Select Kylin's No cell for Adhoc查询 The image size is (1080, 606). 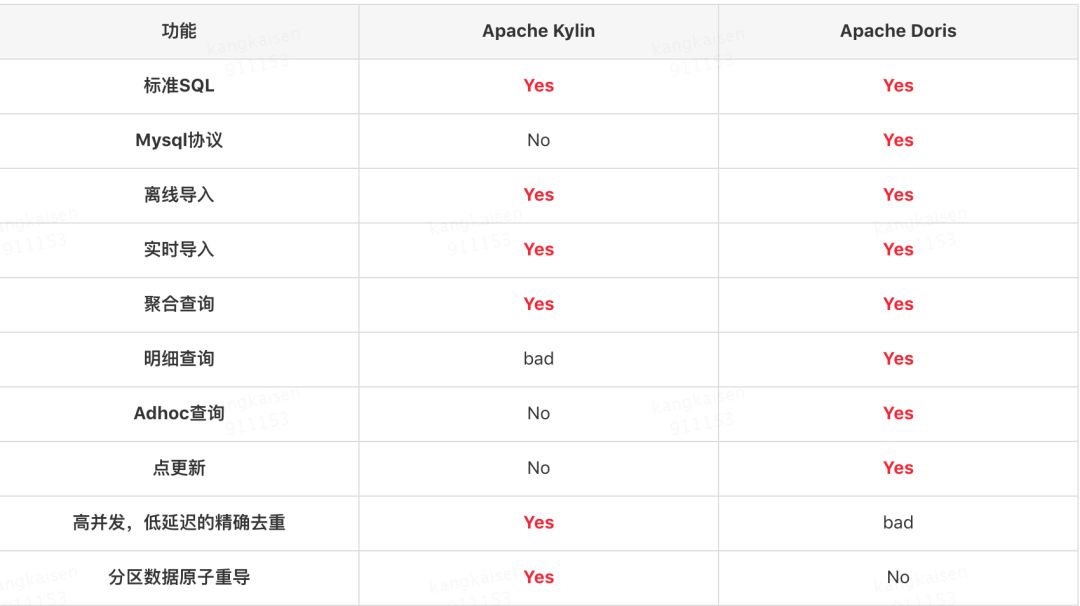click(539, 413)
